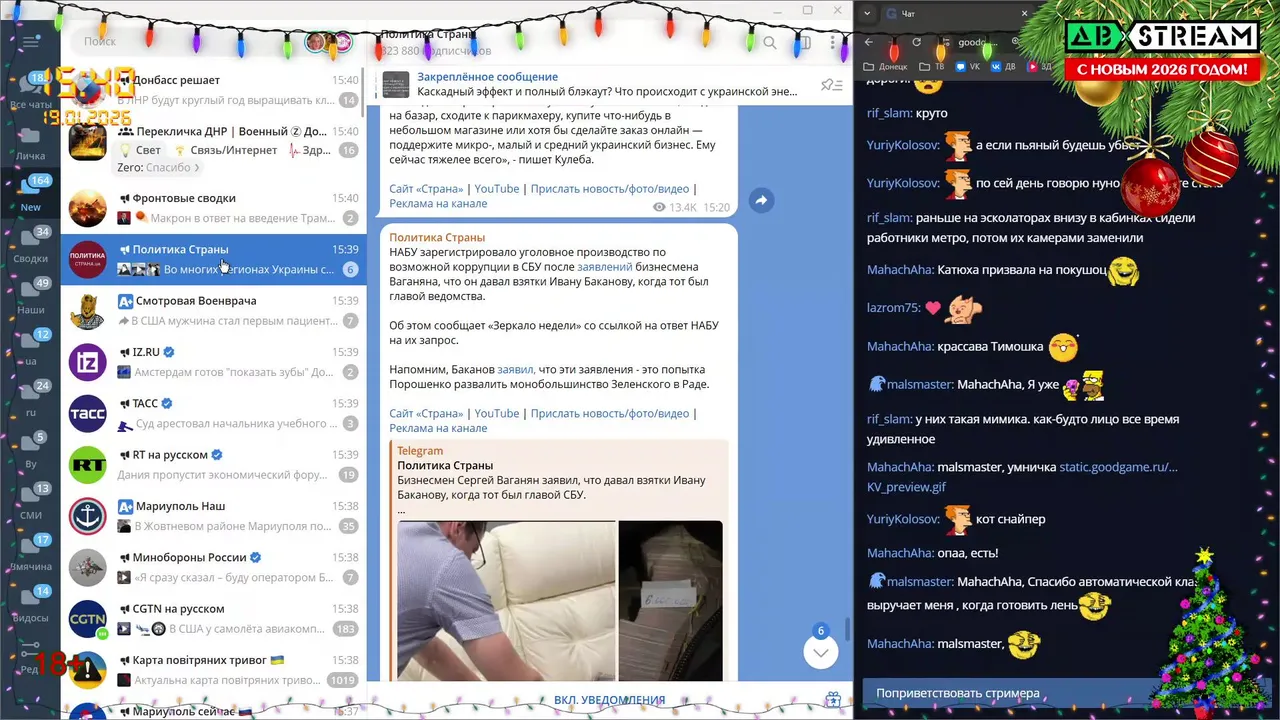Click the rif_slam username saying круто
The height and width of the screenshot is (720, 1280).
pyautogui.click(x=889, y=113)
